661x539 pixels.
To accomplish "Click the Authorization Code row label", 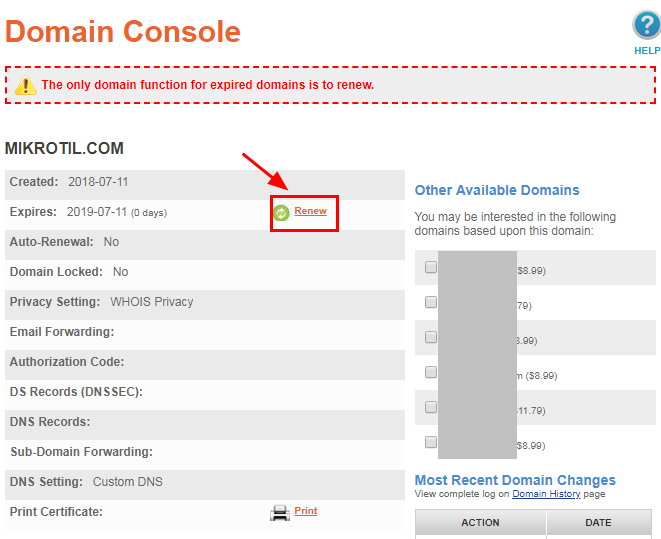I will coord(67,362).
